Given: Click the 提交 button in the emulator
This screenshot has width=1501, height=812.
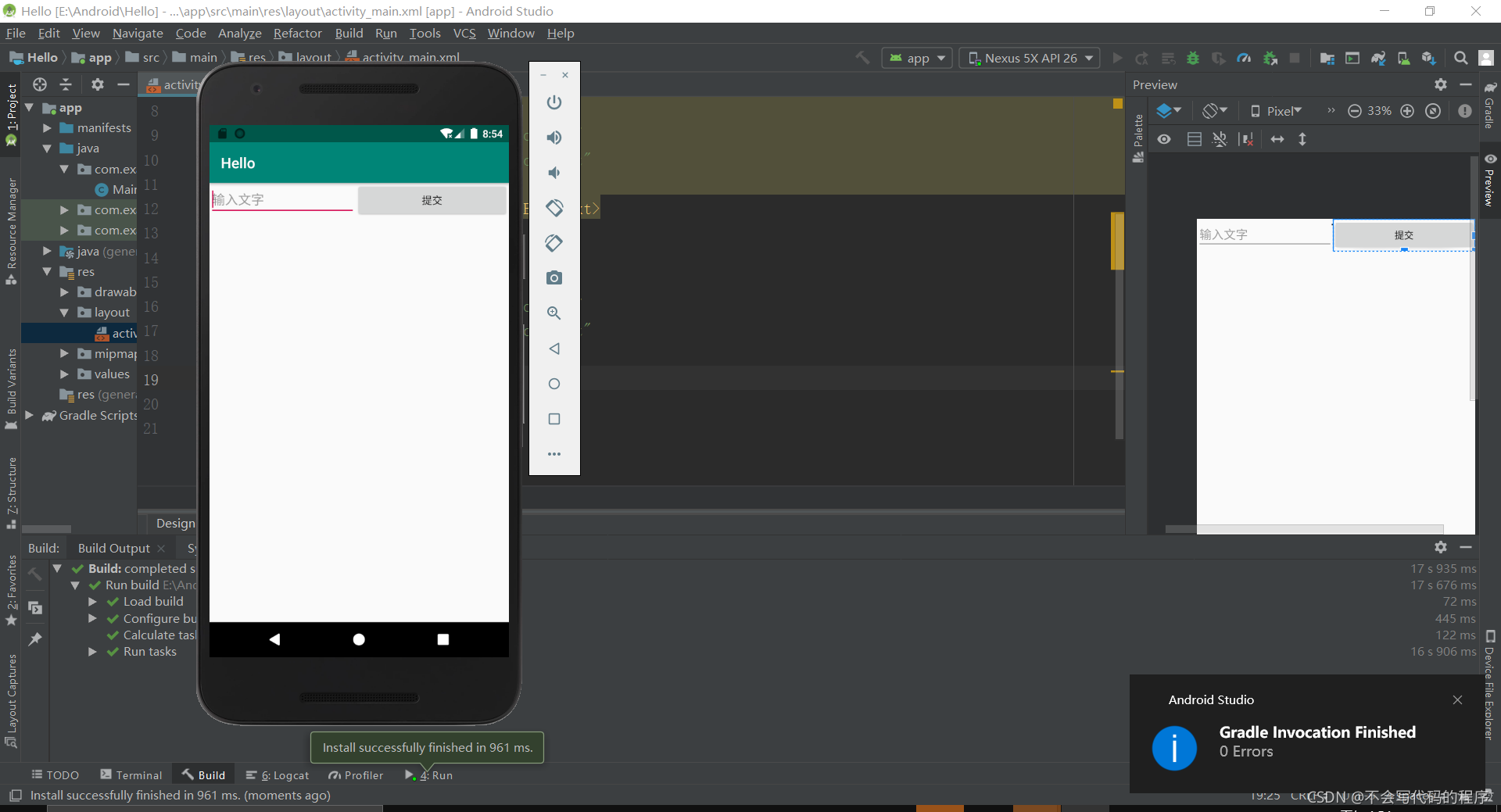Looking at the screenshot, I should (x=432, y=200).
